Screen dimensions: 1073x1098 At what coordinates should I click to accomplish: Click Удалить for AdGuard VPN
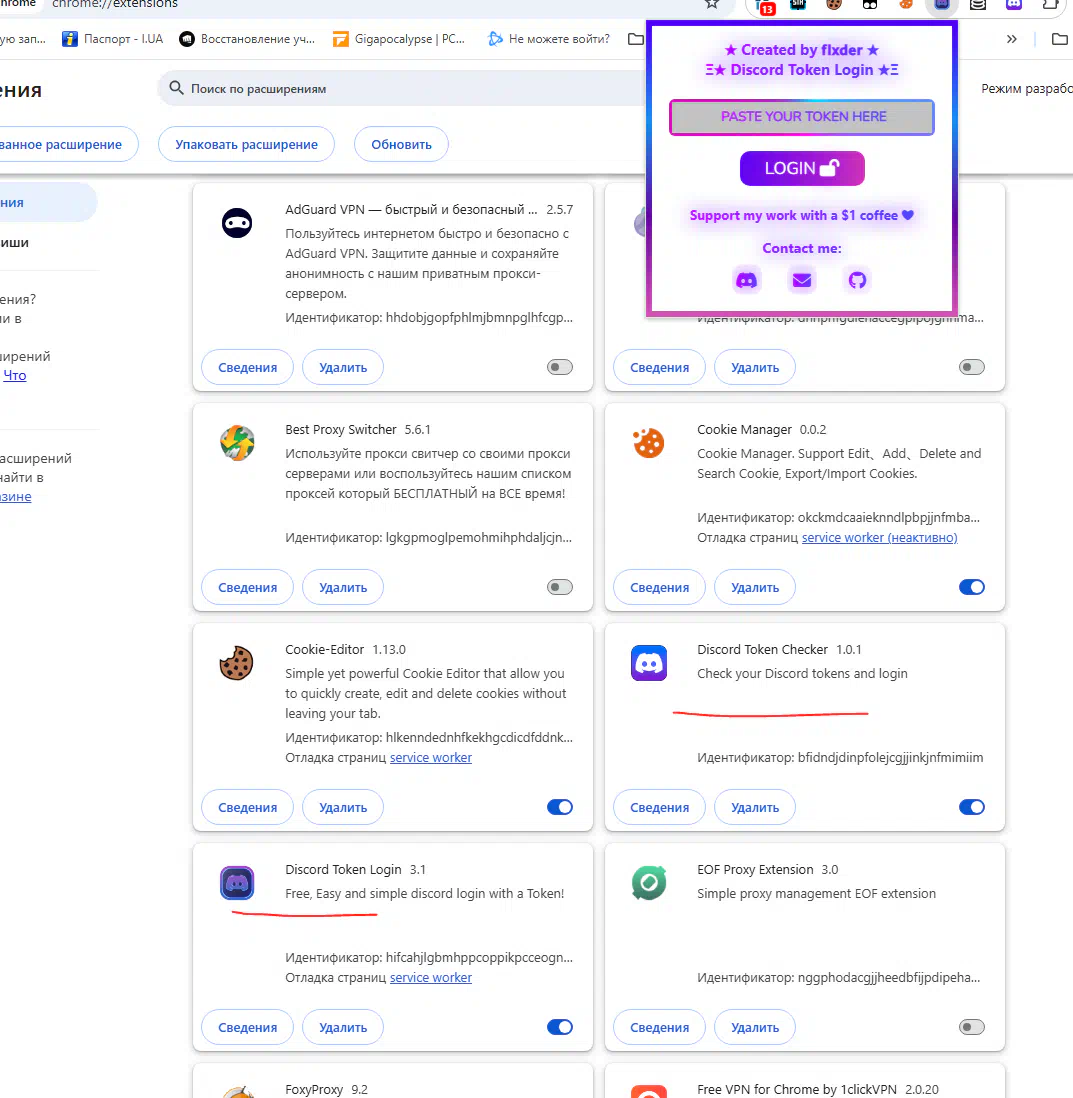[342, 367]
